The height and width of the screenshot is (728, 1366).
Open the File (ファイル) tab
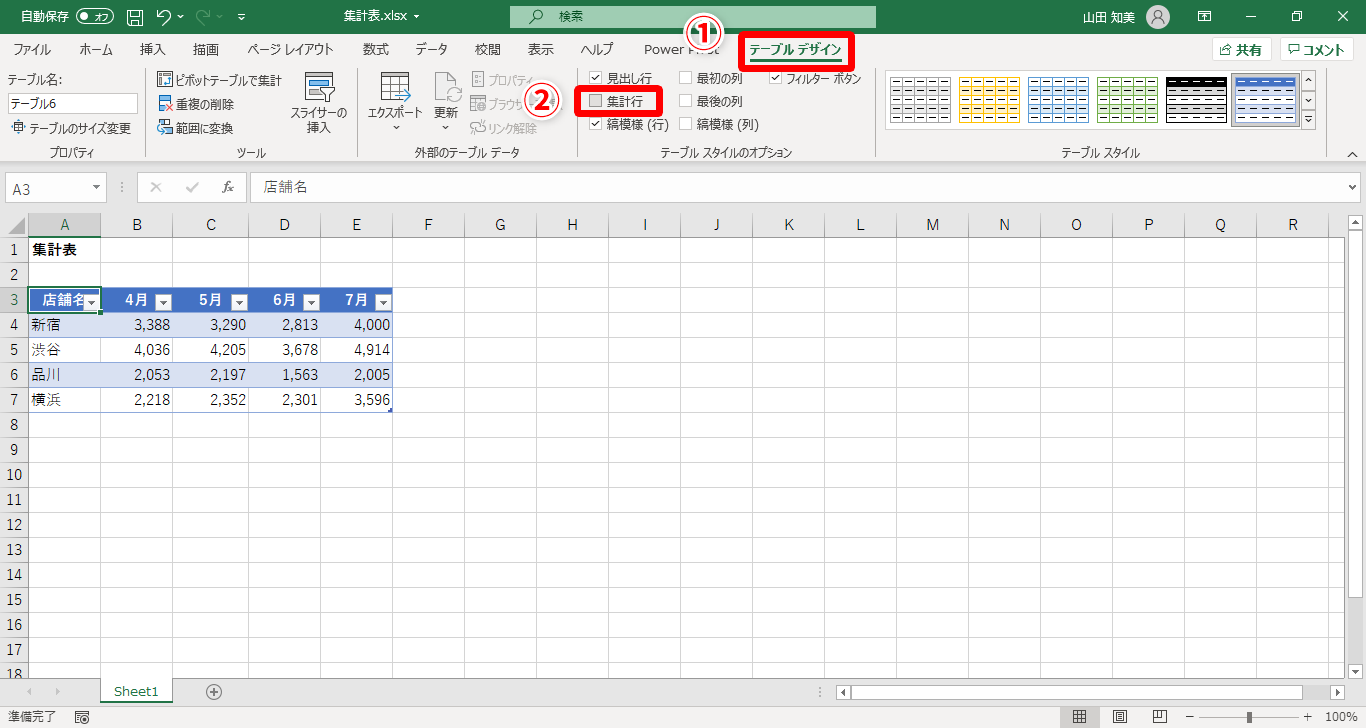pos(32,49)
